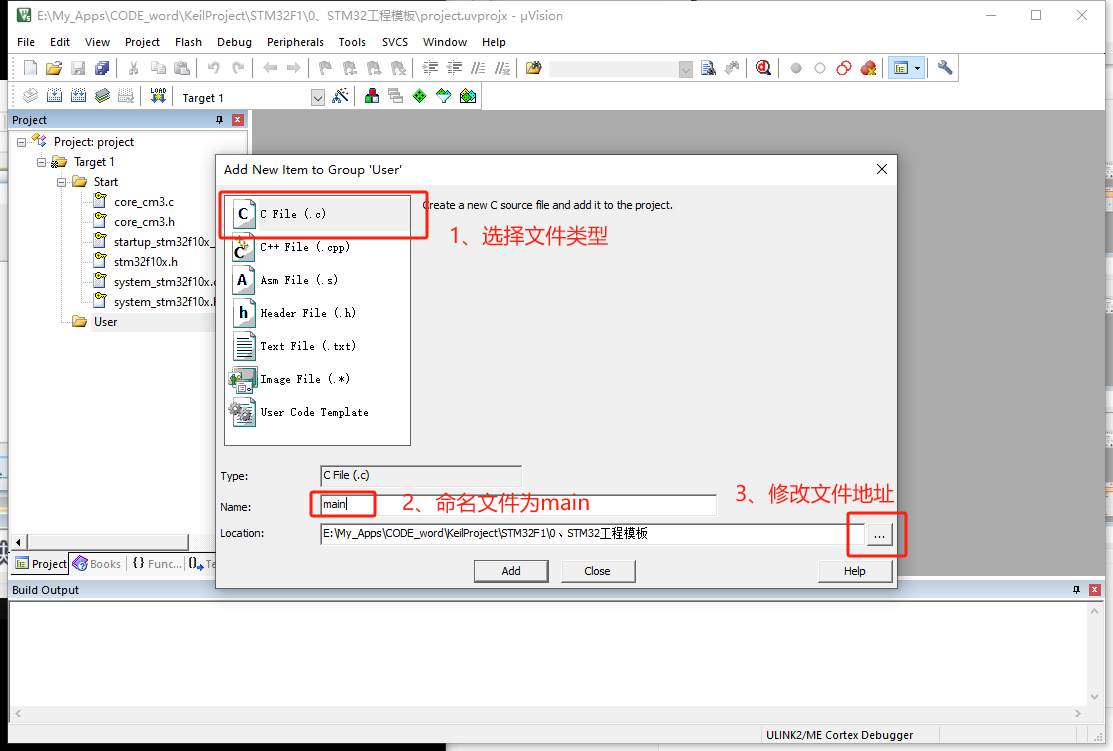Start the Debug session icon
The height and width of the screenshot is (751, 1113).
763,68
